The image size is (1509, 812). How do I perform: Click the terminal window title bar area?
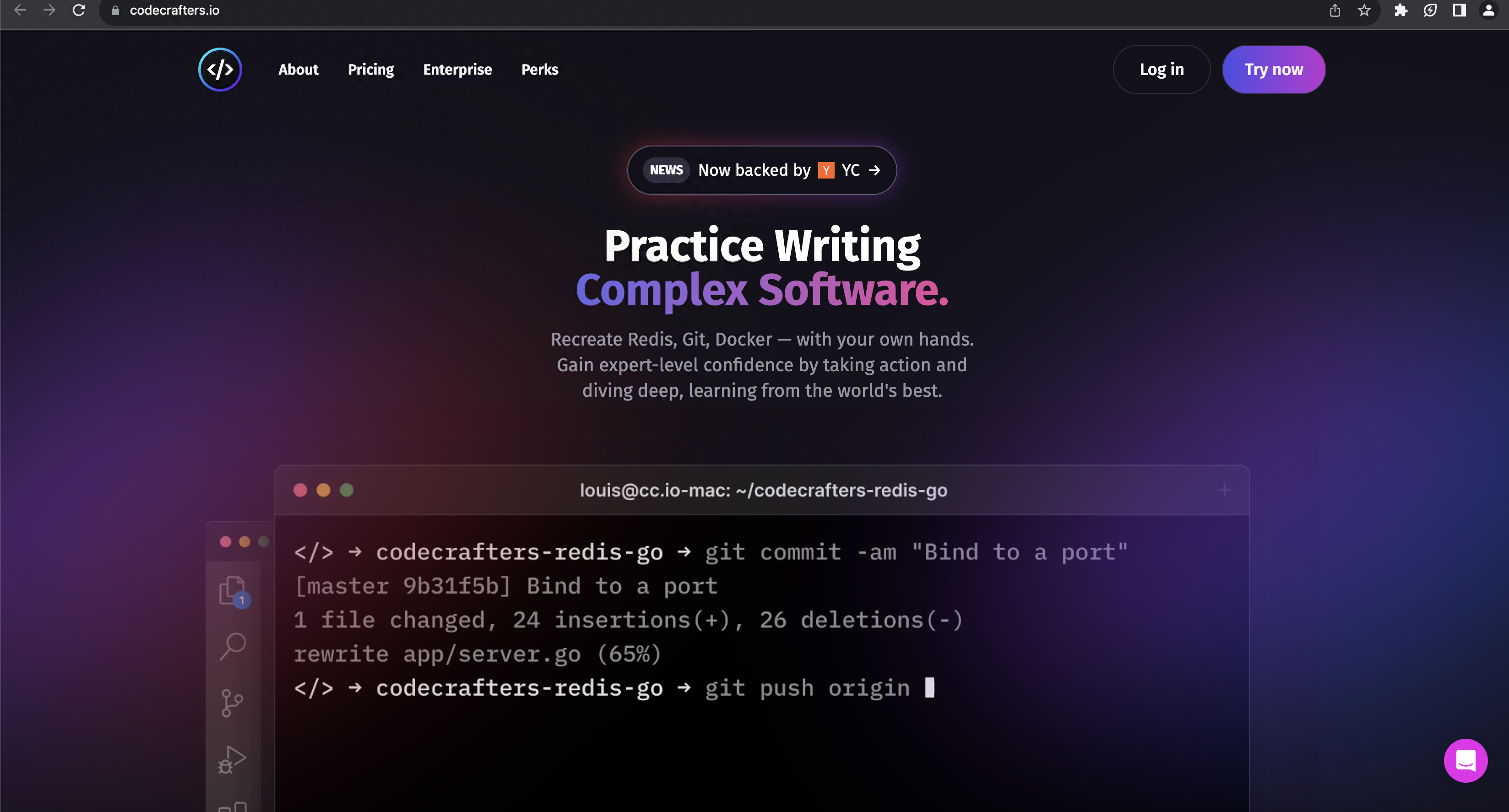[x=763, y=490]
